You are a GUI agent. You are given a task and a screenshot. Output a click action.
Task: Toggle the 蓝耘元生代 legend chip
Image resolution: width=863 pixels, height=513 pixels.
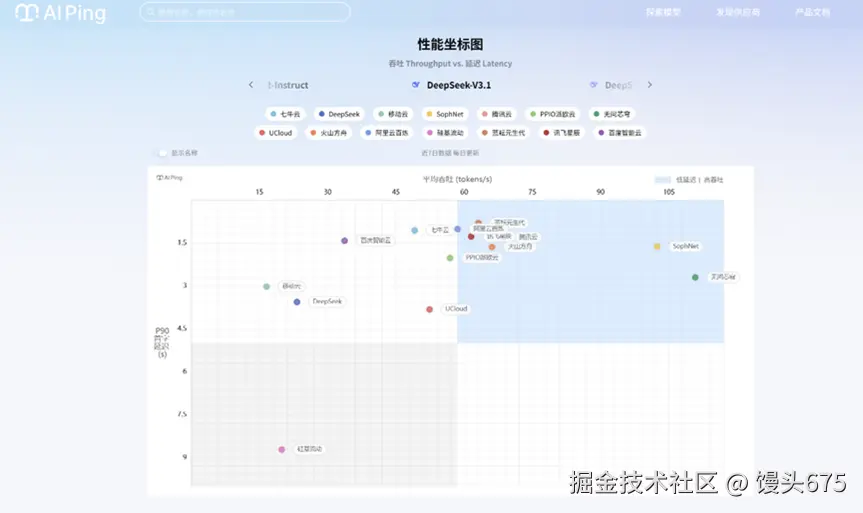504,133
